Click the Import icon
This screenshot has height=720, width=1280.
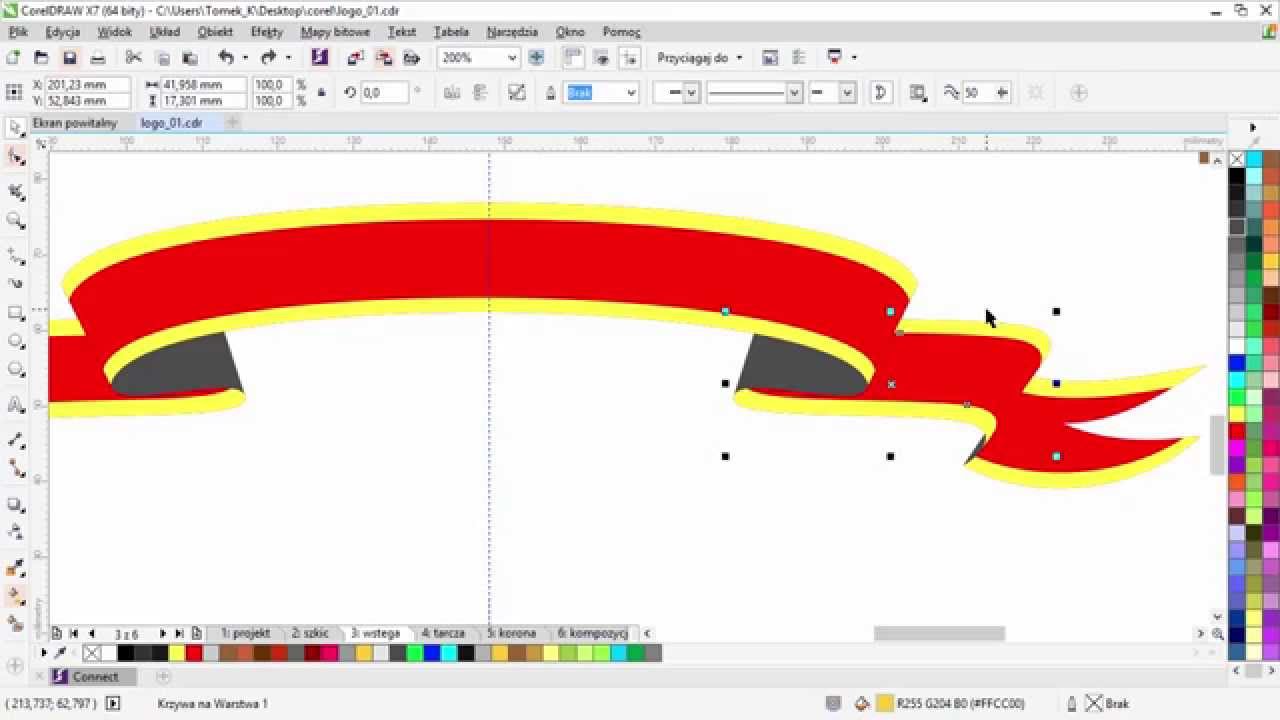coord(355,58)
